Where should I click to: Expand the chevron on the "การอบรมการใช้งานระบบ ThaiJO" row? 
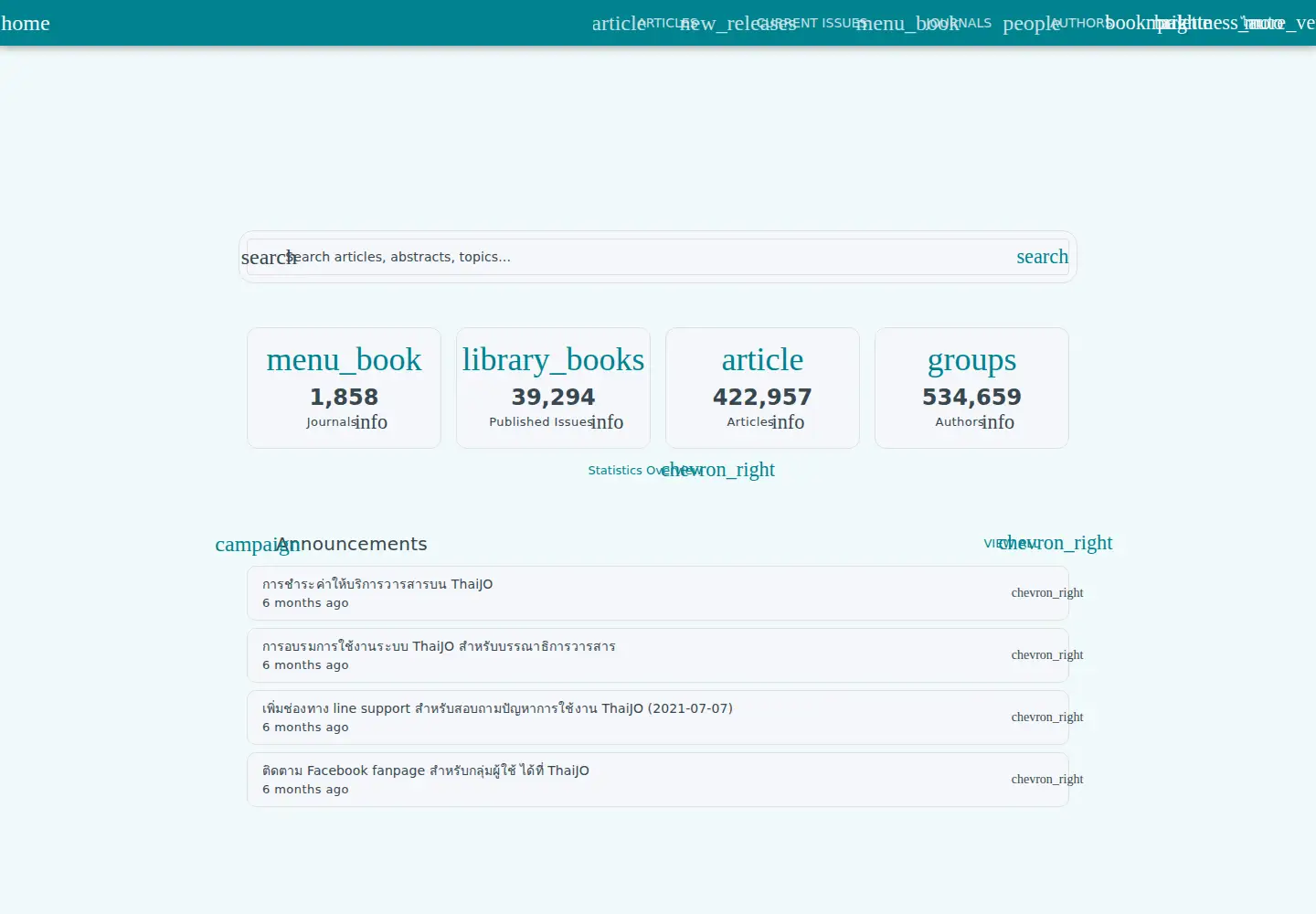[x=1047, y=655]
